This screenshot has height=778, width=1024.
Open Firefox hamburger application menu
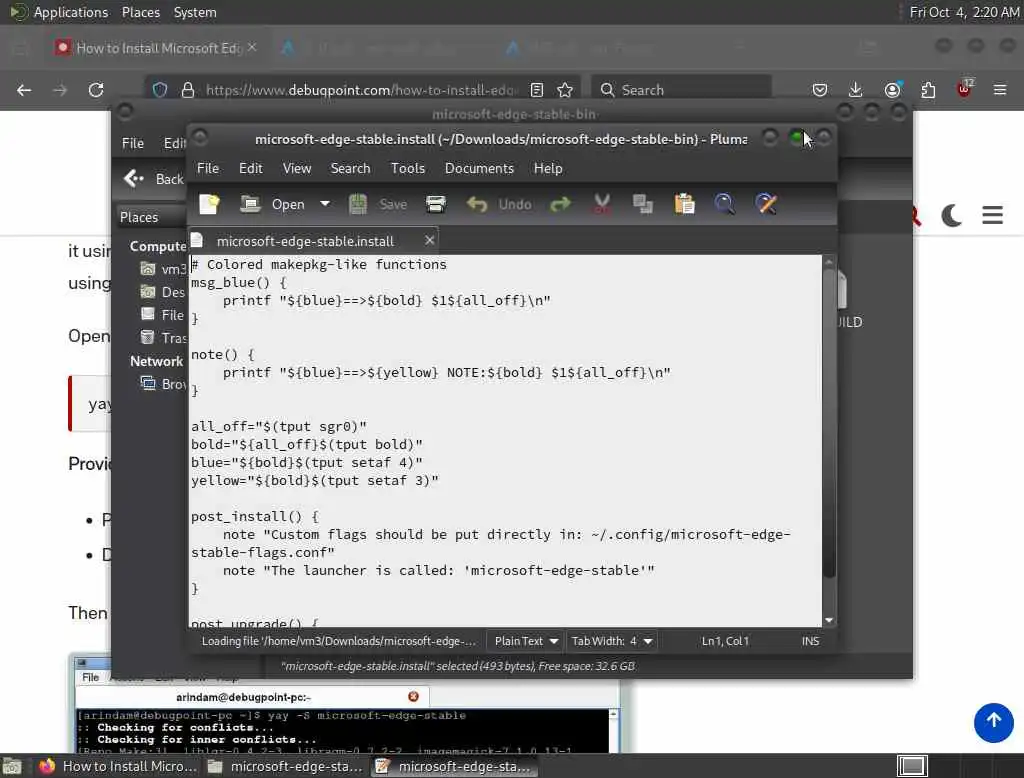[1000, 90]
